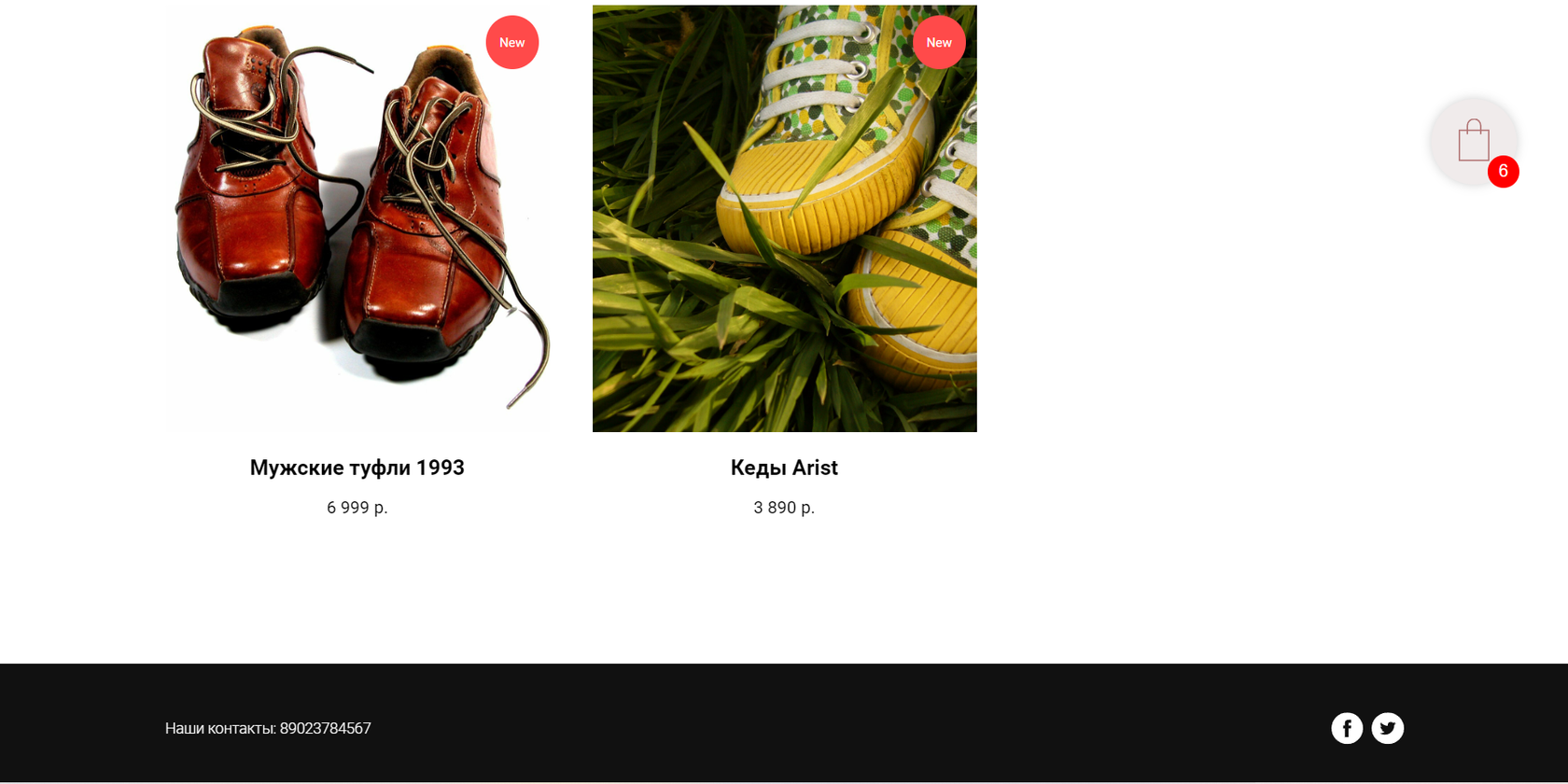This screenshot has height=784, width=1568.
Task: Click the grey circle behind the cart bag
Action: click(1474, 140)
